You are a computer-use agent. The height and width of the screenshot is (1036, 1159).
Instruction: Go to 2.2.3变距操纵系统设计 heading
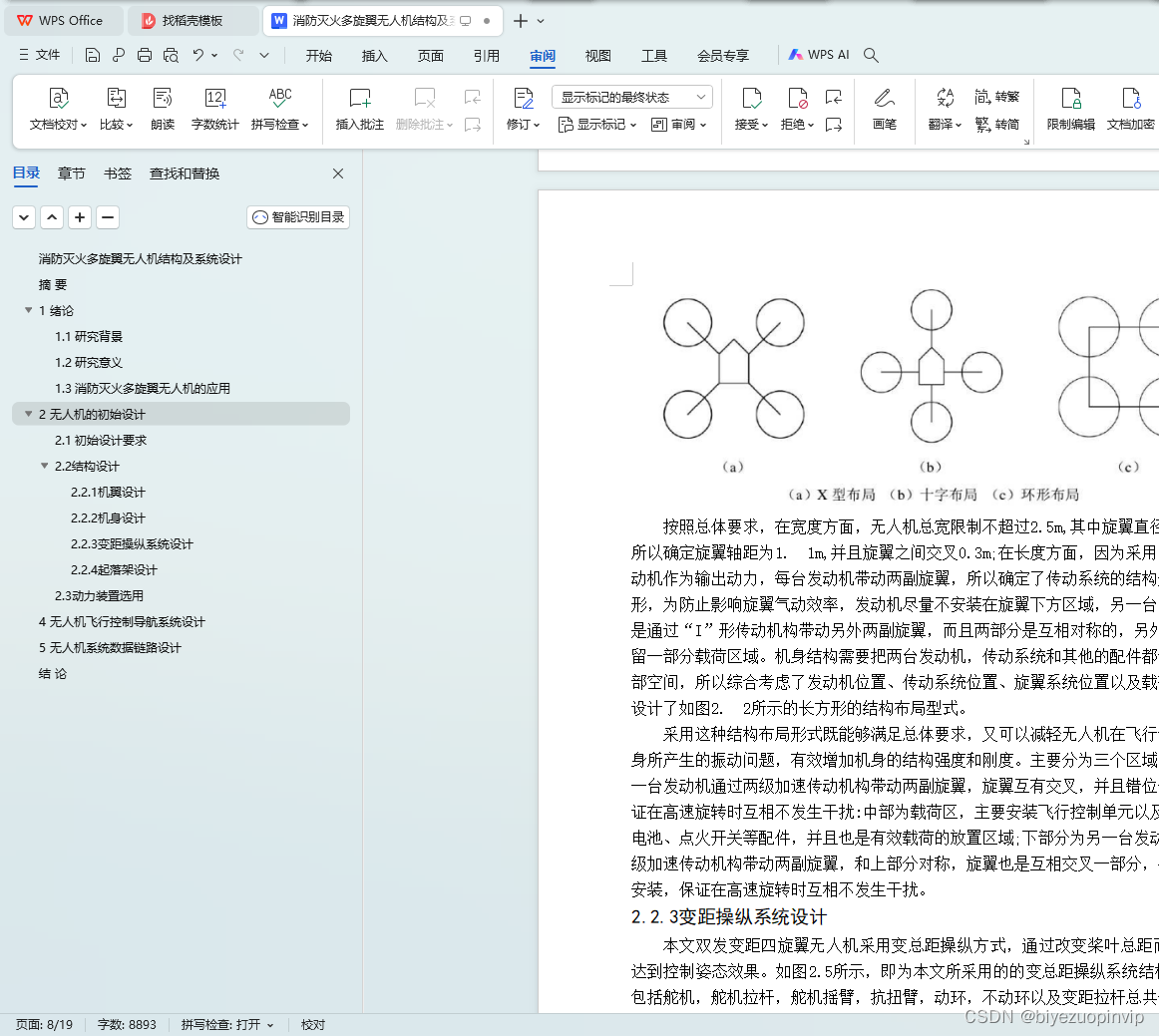132,543
